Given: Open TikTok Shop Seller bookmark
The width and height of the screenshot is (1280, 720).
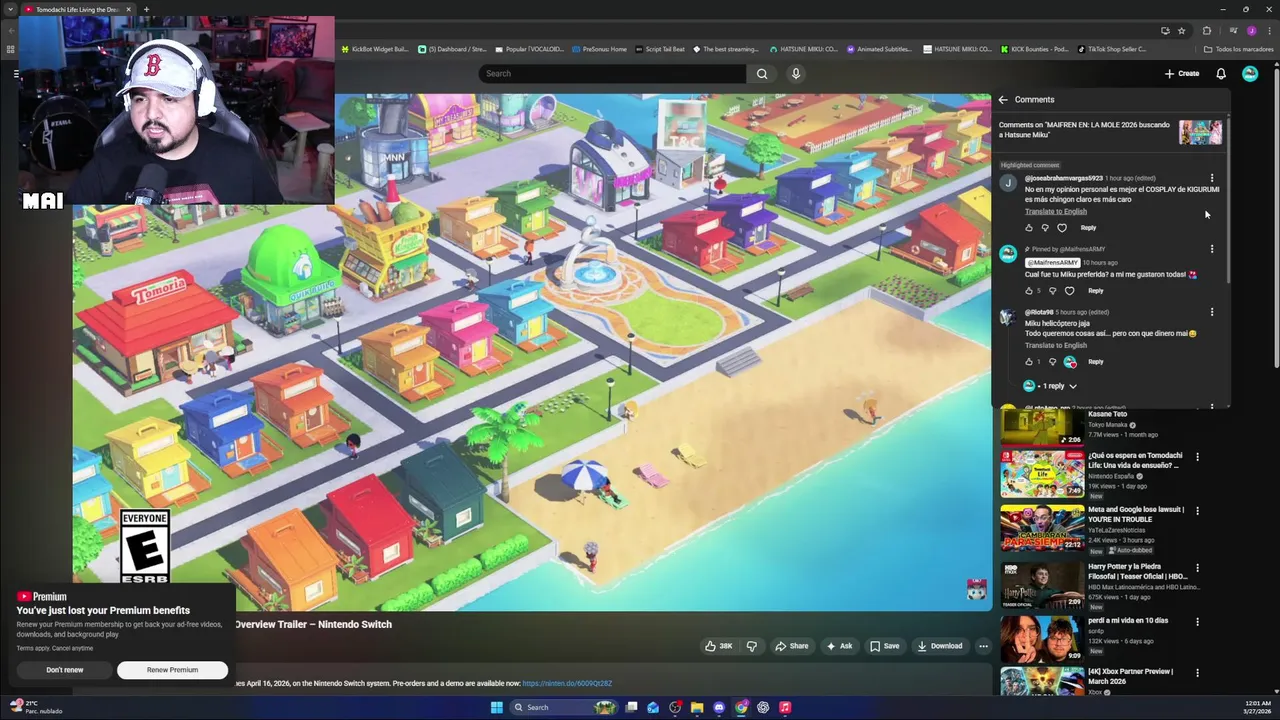Looking at the screenshot, I should [1112, 49].
